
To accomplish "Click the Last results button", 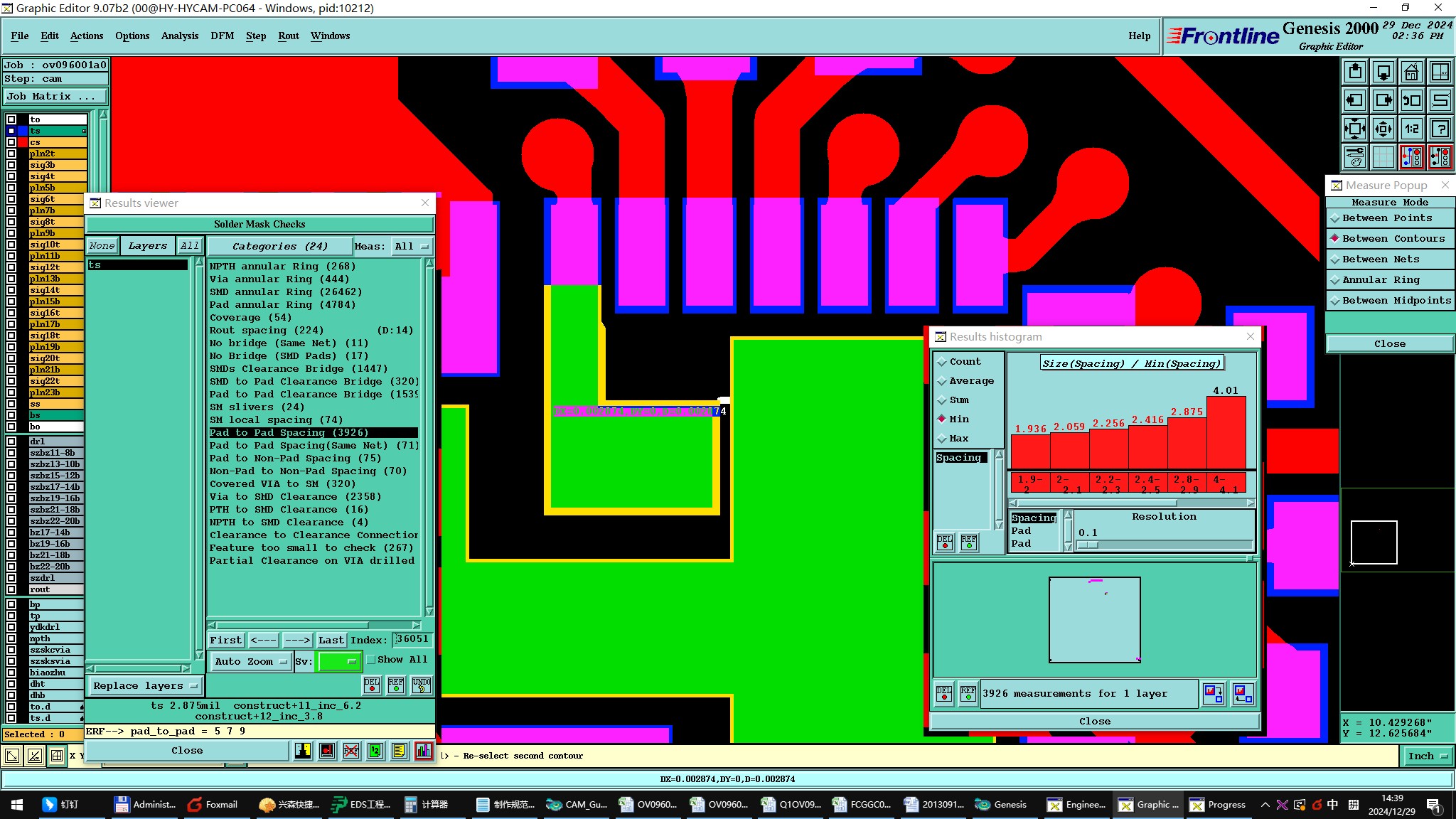I will coord(331,640).
